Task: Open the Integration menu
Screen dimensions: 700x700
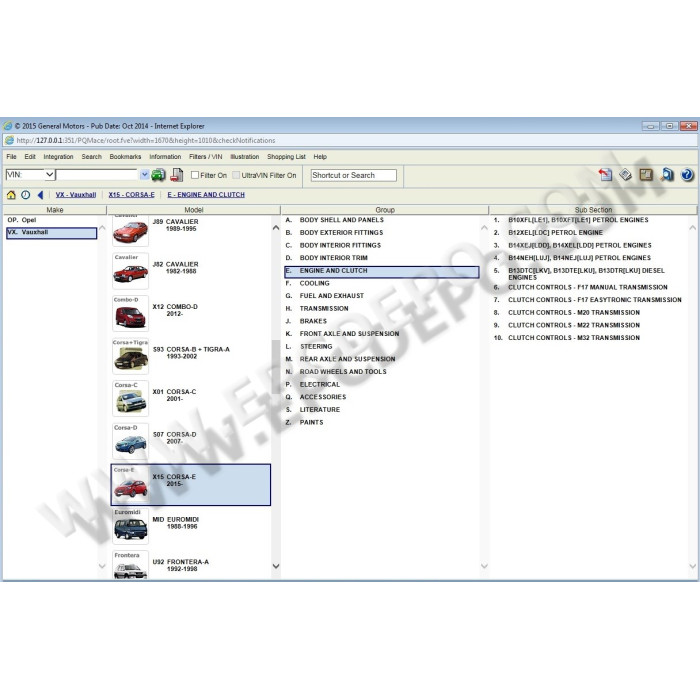Action: click(x=58, y=157)
